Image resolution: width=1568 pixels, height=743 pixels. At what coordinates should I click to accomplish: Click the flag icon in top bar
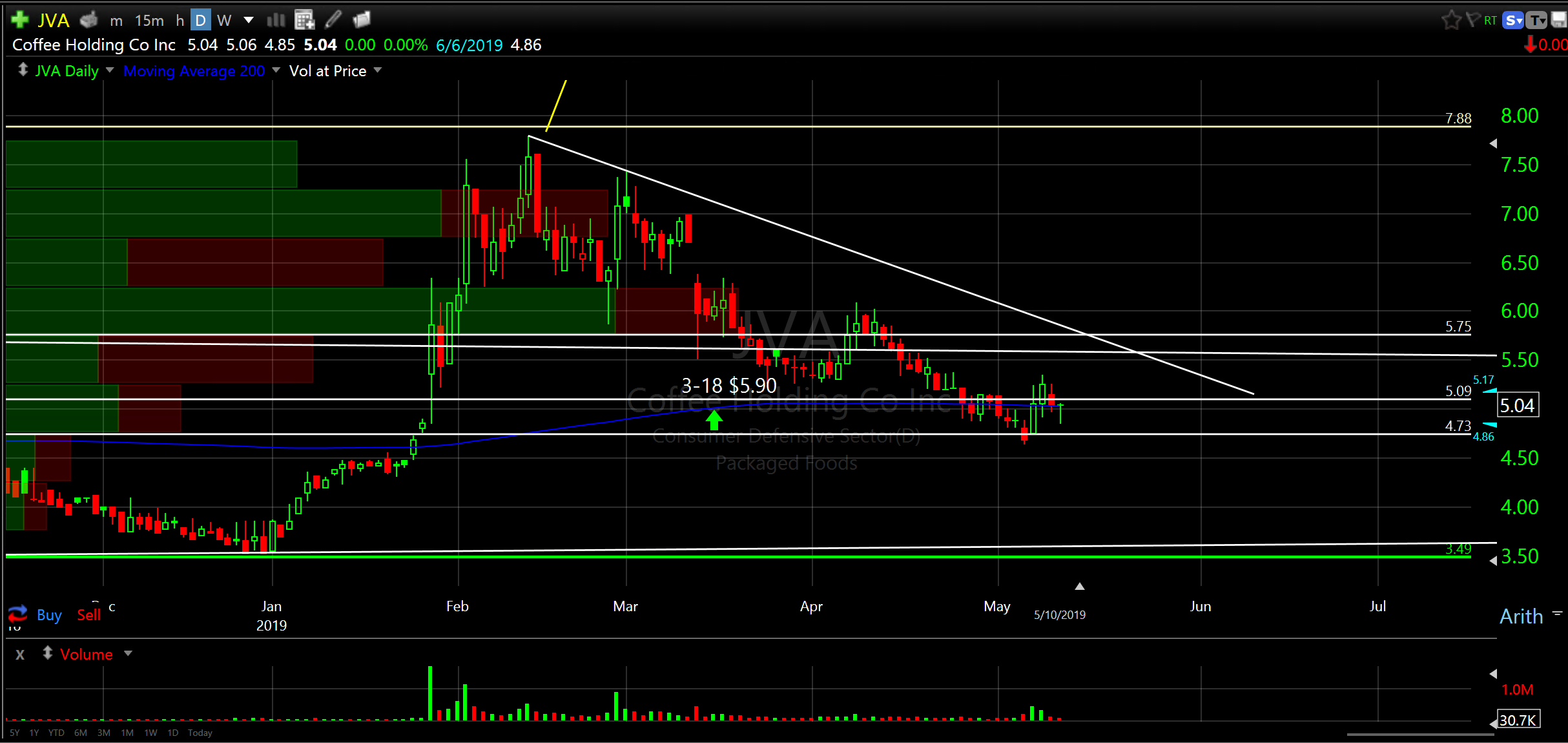tap(1472, 20)
